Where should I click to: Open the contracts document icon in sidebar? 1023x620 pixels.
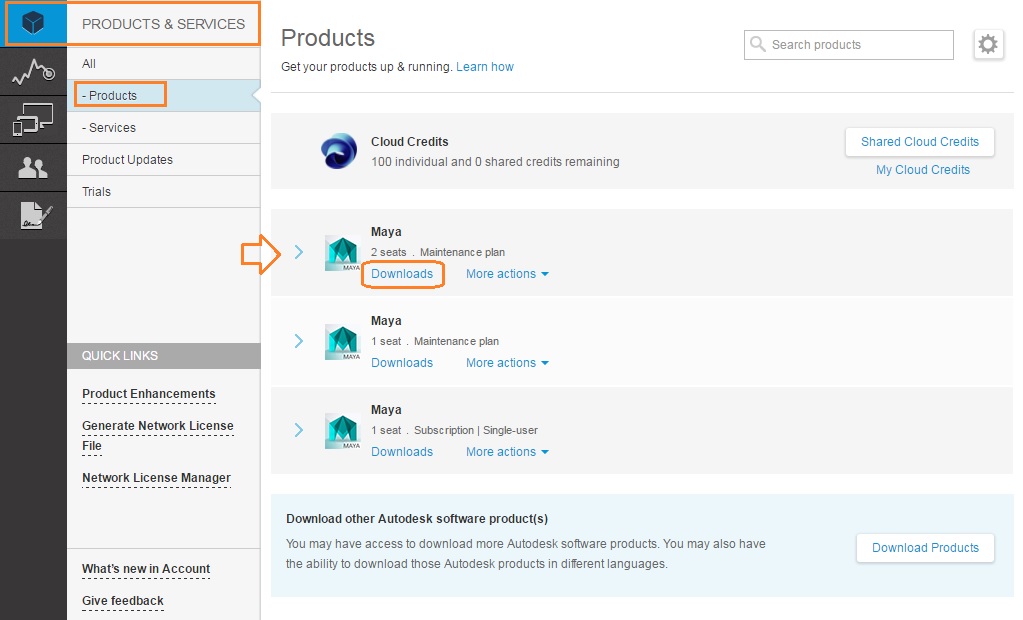pos(33,215)
